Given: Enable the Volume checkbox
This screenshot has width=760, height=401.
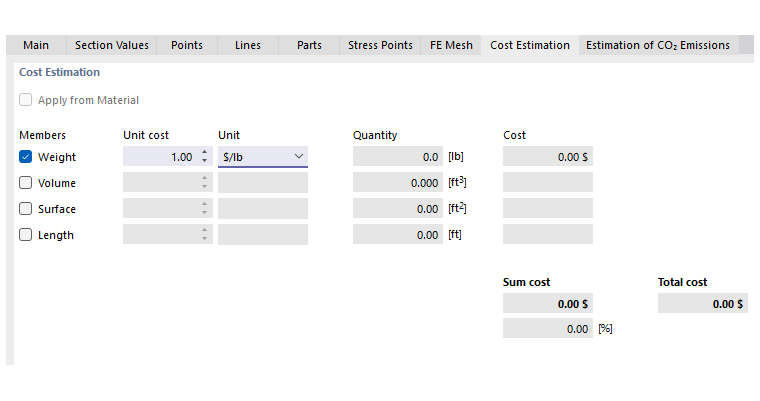Looking at the screenshot, I should click(x=26, y=183).
